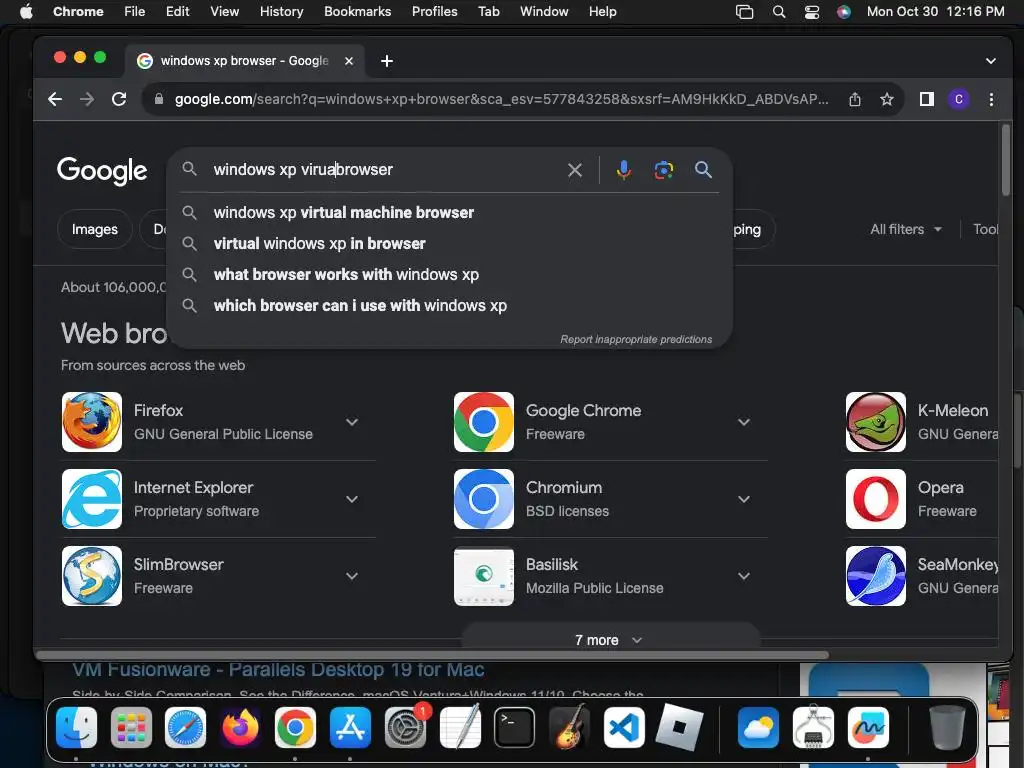Viewport: 1024px width, 768px height.
Task: Bookmark this page with the star icon
Action: click(x=886, y=99)
